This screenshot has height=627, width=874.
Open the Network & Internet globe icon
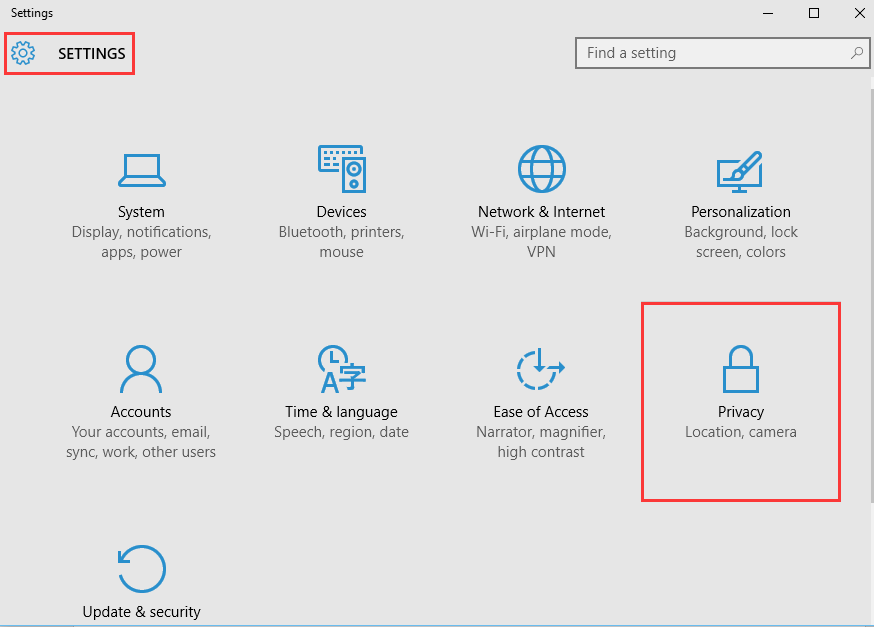[541, 168]
